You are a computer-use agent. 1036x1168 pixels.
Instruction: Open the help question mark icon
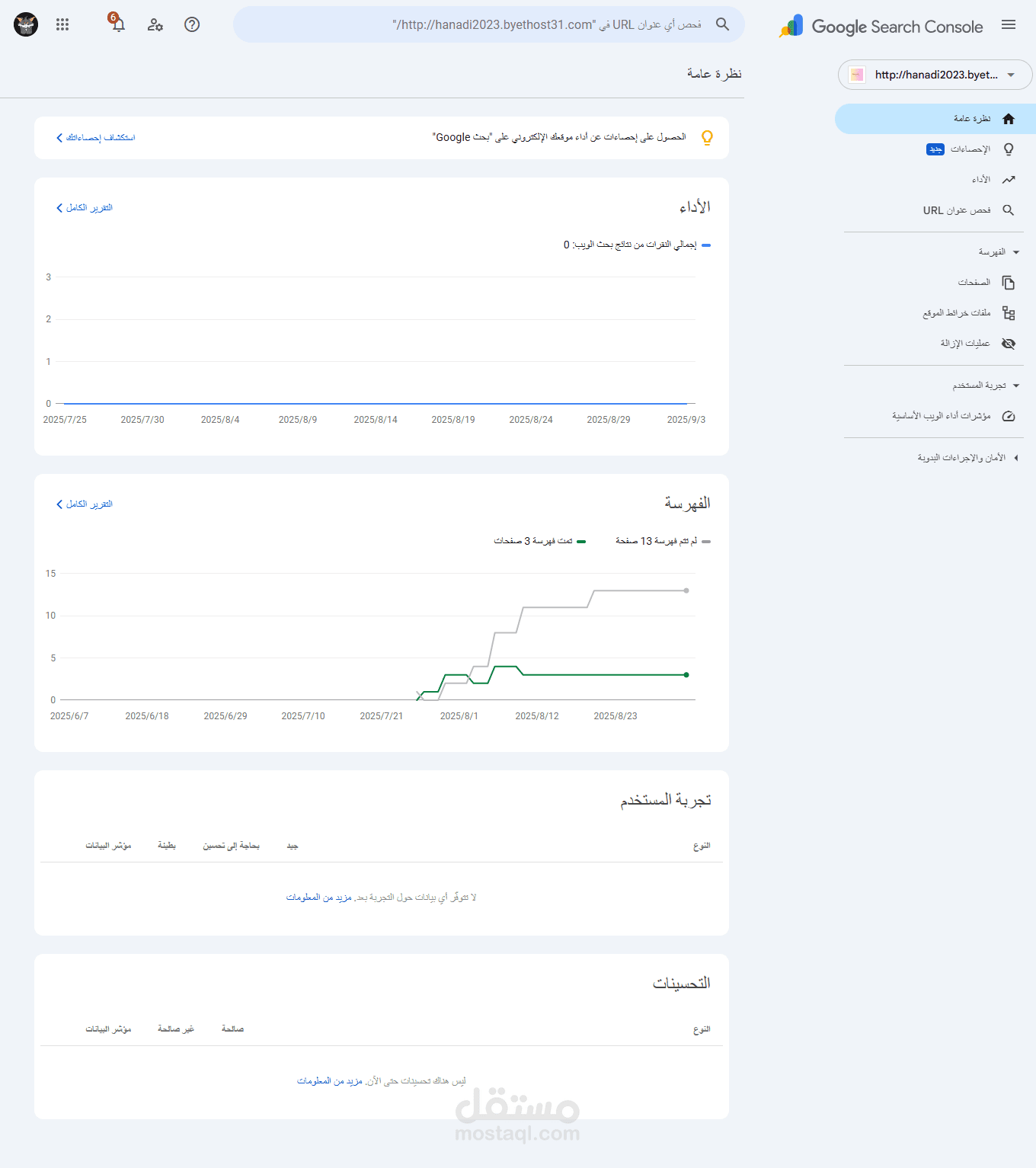[192, 24]
